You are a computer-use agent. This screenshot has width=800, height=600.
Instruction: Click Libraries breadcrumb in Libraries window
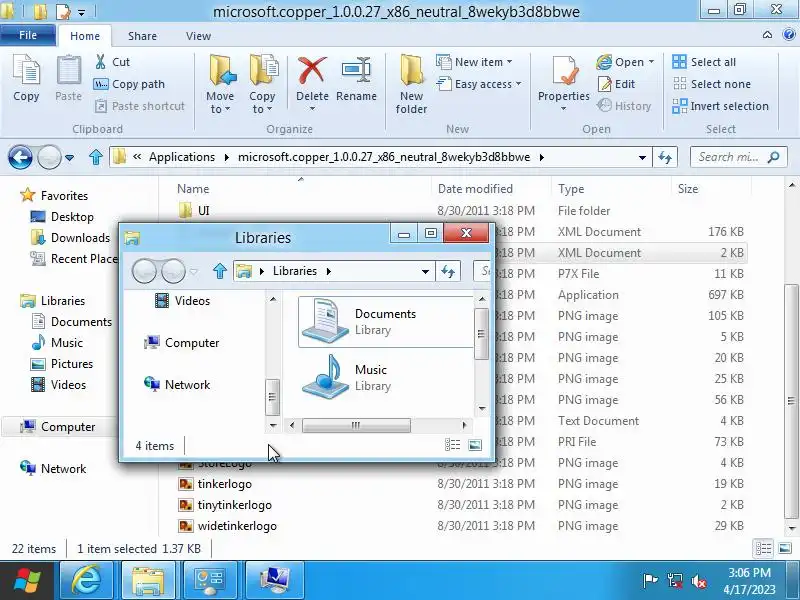point(295,271)
